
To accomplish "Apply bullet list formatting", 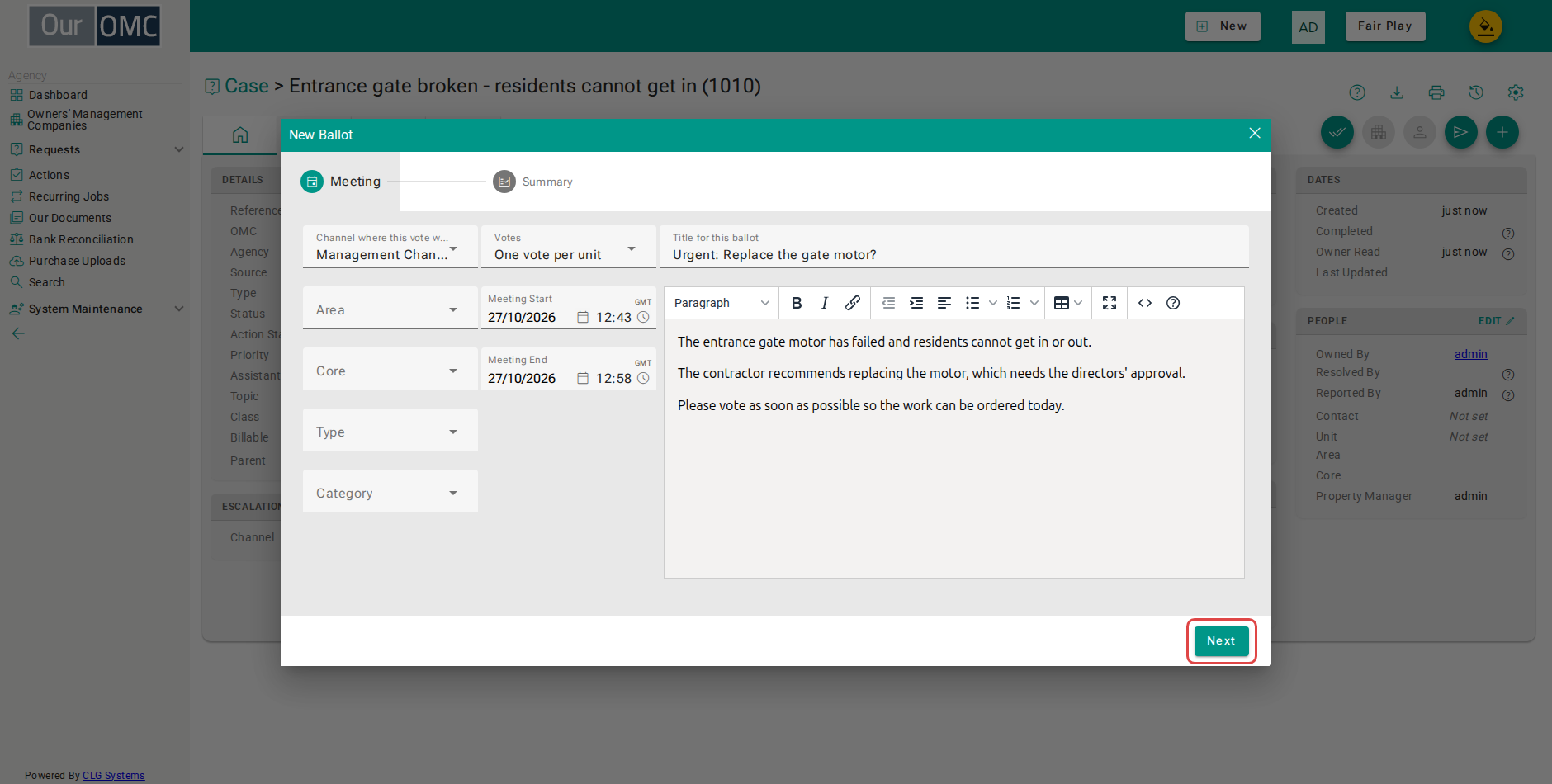I will [x=972, y=303].
